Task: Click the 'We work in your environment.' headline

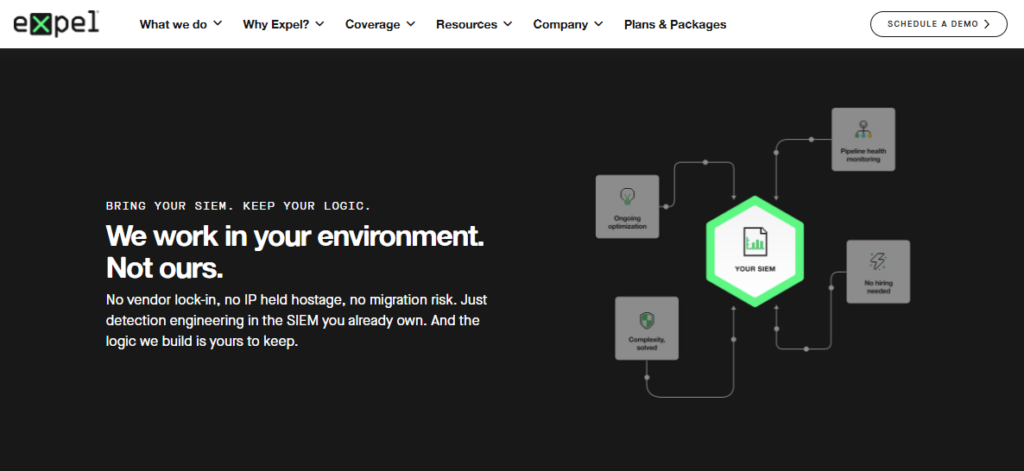Action: pyautogui.click(x=295, y=236)
